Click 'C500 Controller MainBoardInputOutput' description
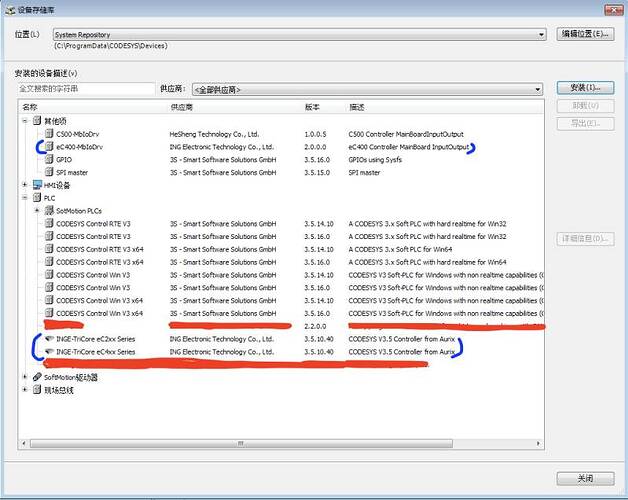The height and width of the screenshot is (500, 628). pyautogui.click(x=406, y=134)
